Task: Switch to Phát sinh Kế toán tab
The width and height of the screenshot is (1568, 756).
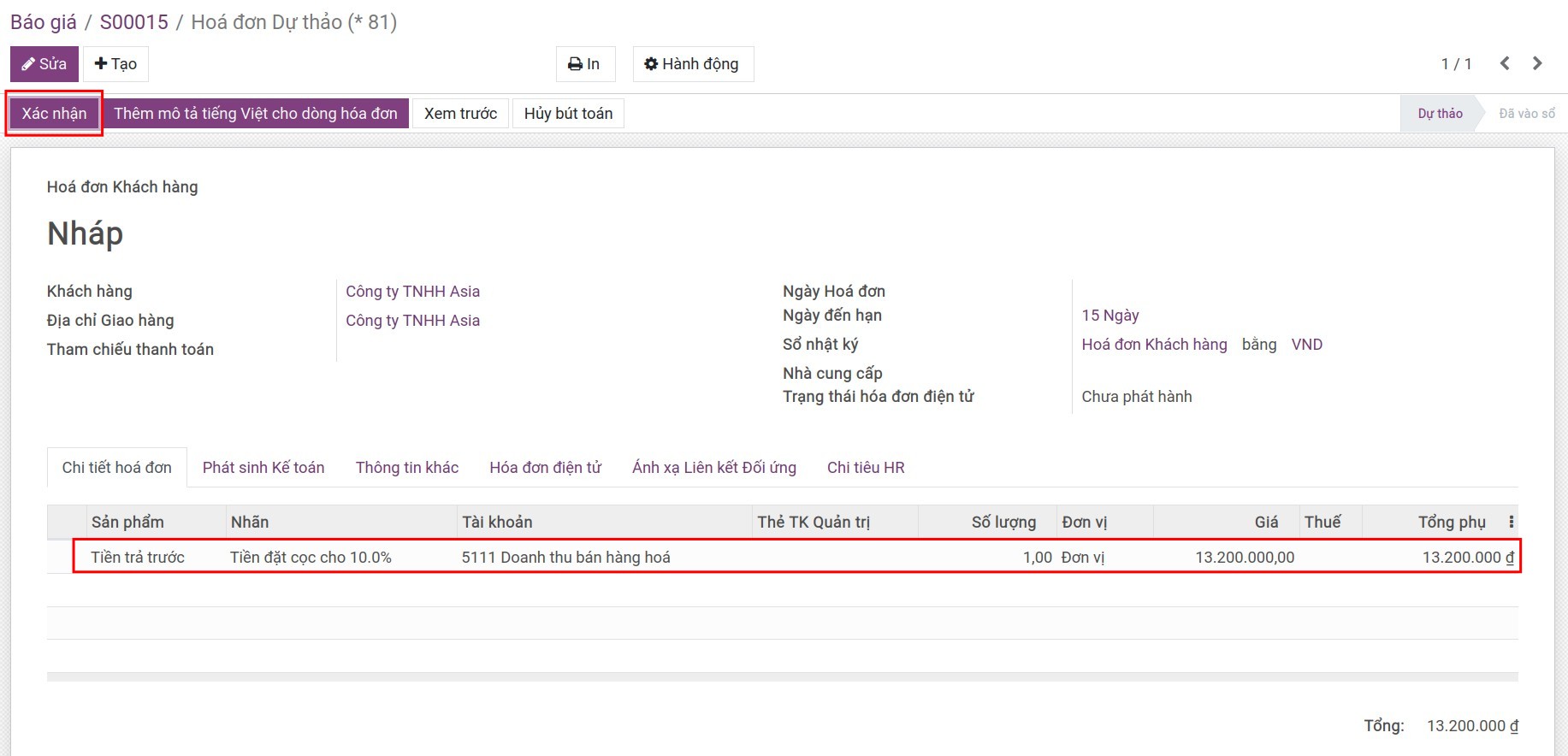Action: 263,468
